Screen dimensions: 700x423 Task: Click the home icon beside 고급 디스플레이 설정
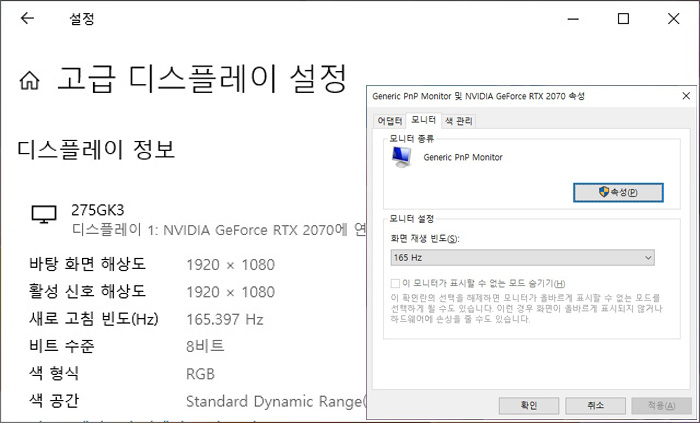[30, 81]
